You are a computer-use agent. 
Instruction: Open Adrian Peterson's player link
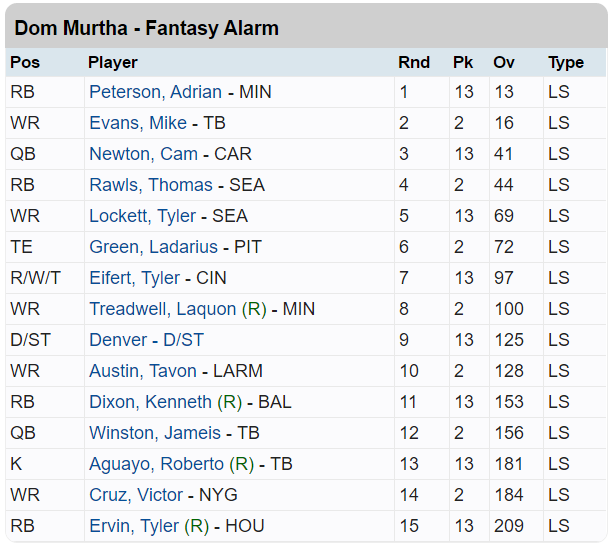155,92
